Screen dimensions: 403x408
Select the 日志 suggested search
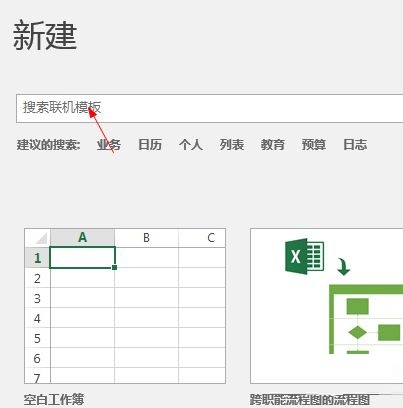[355, 145]
